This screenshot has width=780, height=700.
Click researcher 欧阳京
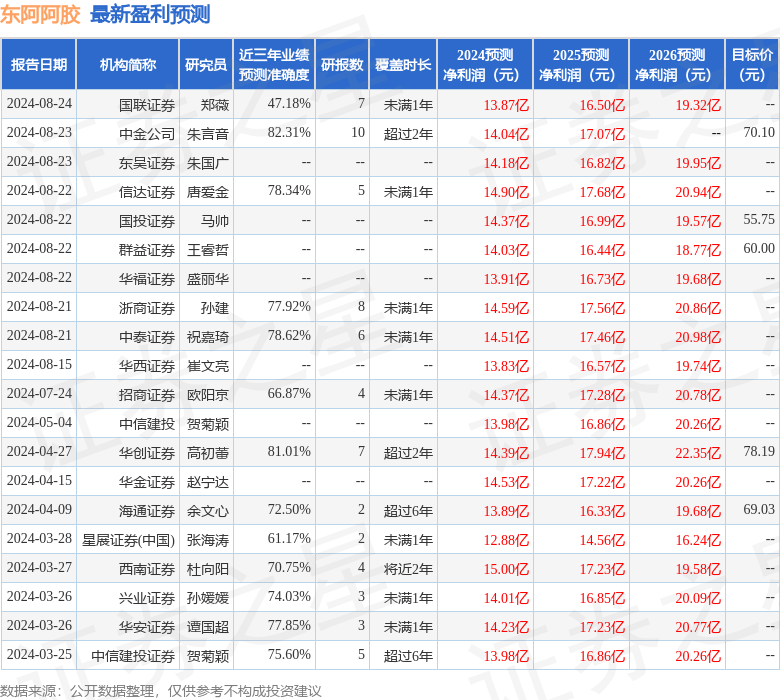[208, 395]
